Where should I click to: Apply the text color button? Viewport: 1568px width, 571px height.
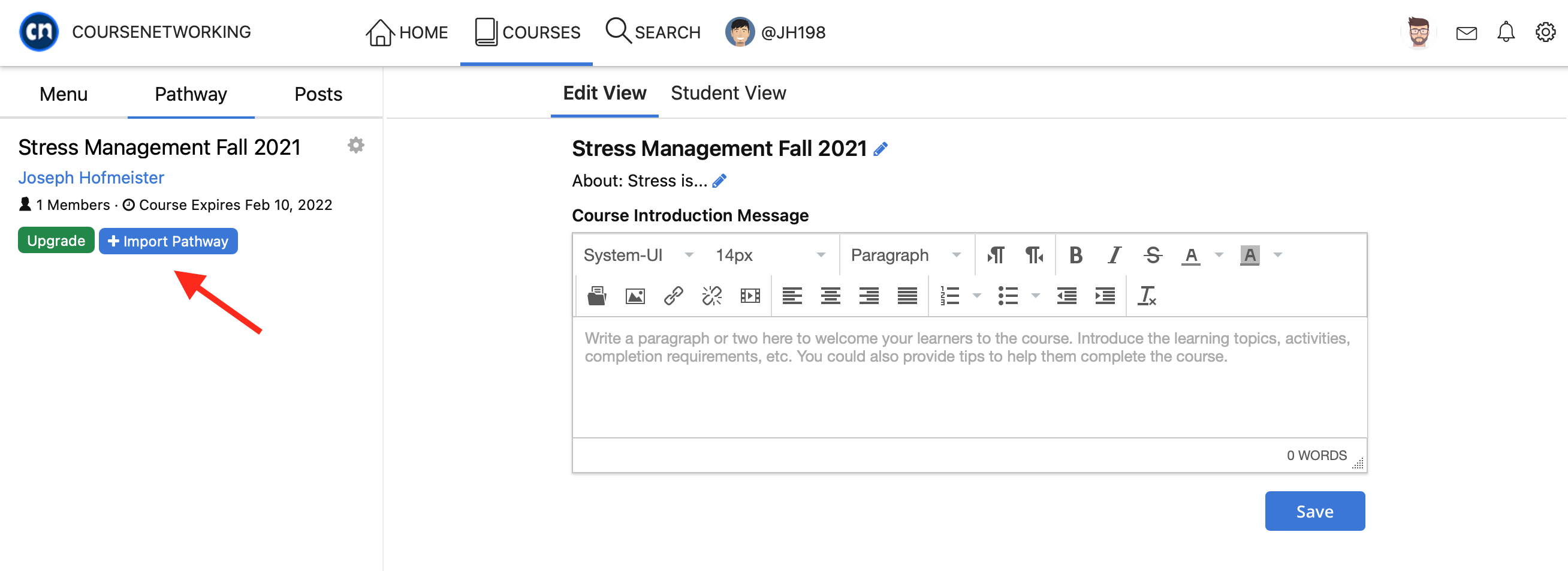pos(1190,255)
